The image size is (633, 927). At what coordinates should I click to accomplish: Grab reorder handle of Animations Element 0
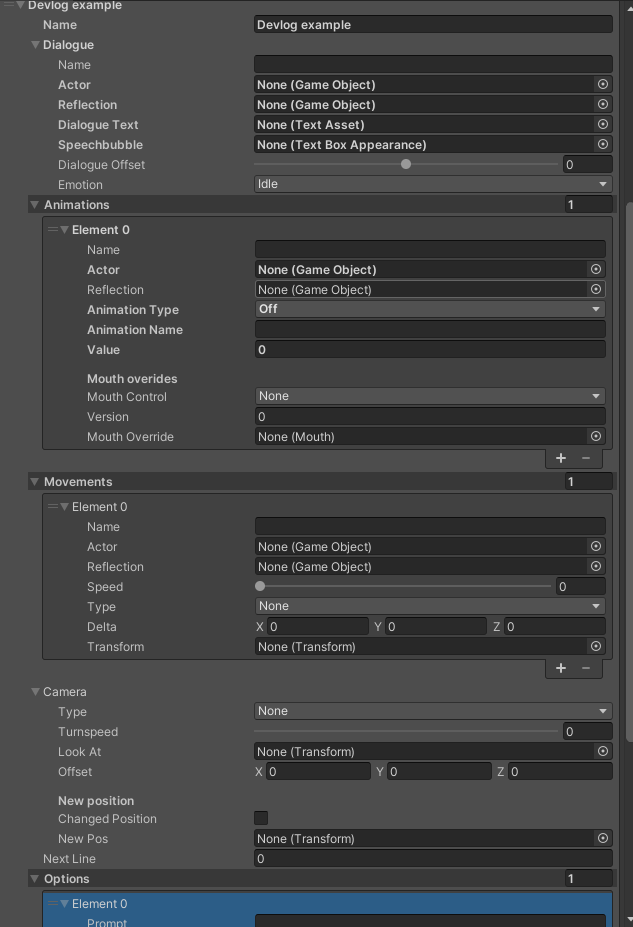point(53,229)
